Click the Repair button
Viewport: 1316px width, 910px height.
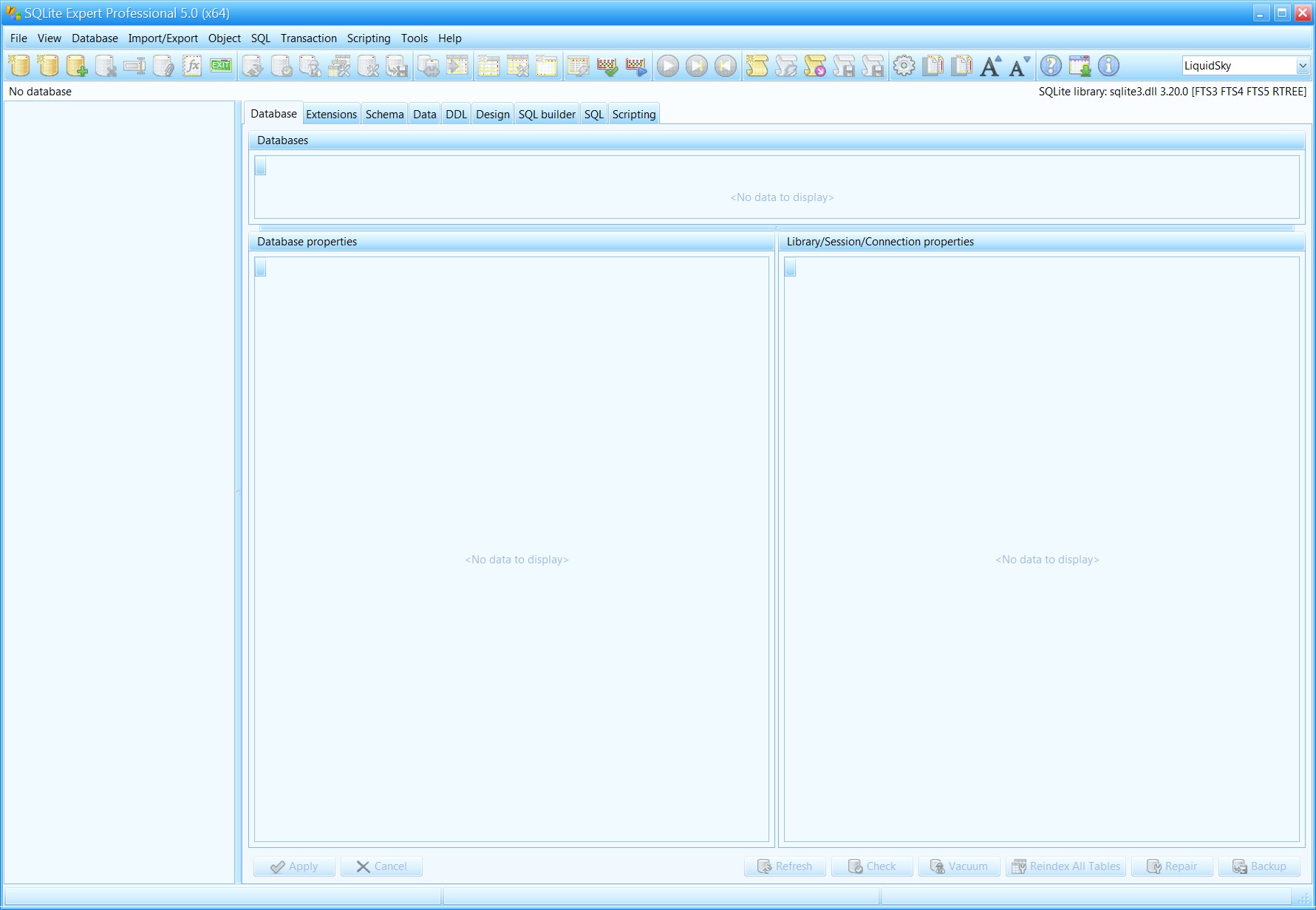(1172, 866)
